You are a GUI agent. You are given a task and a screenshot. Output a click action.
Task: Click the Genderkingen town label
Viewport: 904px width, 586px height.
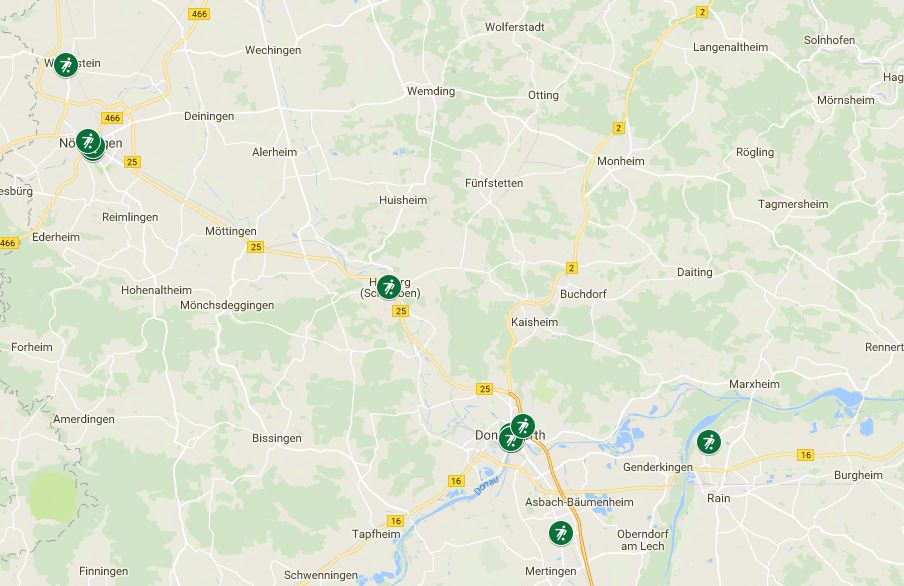[658, 467]
